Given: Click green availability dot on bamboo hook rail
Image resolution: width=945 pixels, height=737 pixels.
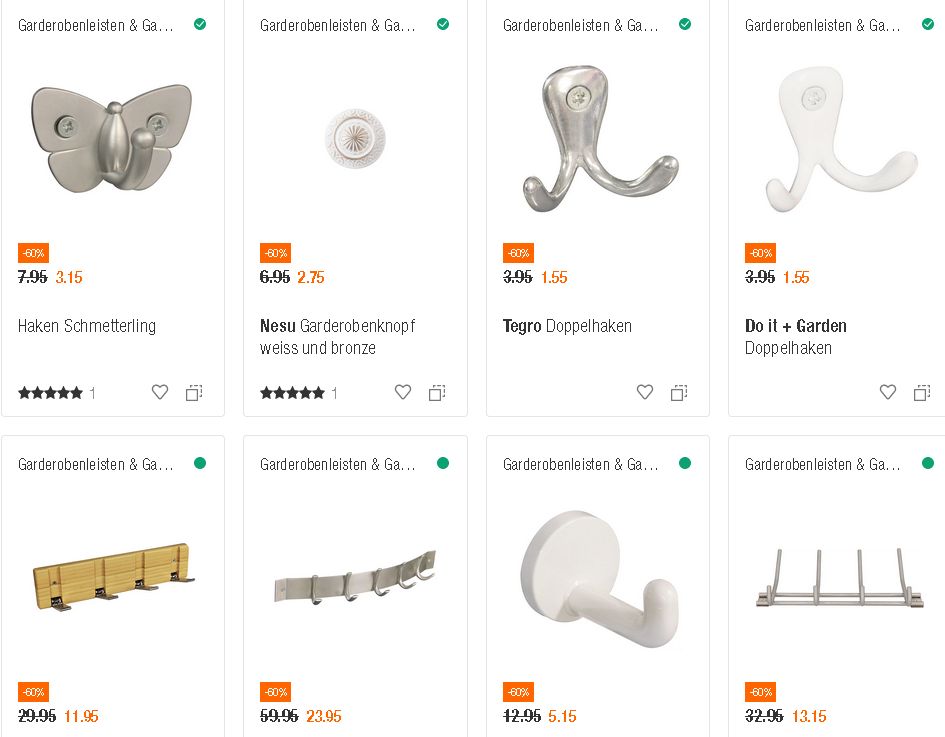Looking at the screenshot, I should (200, 463).
